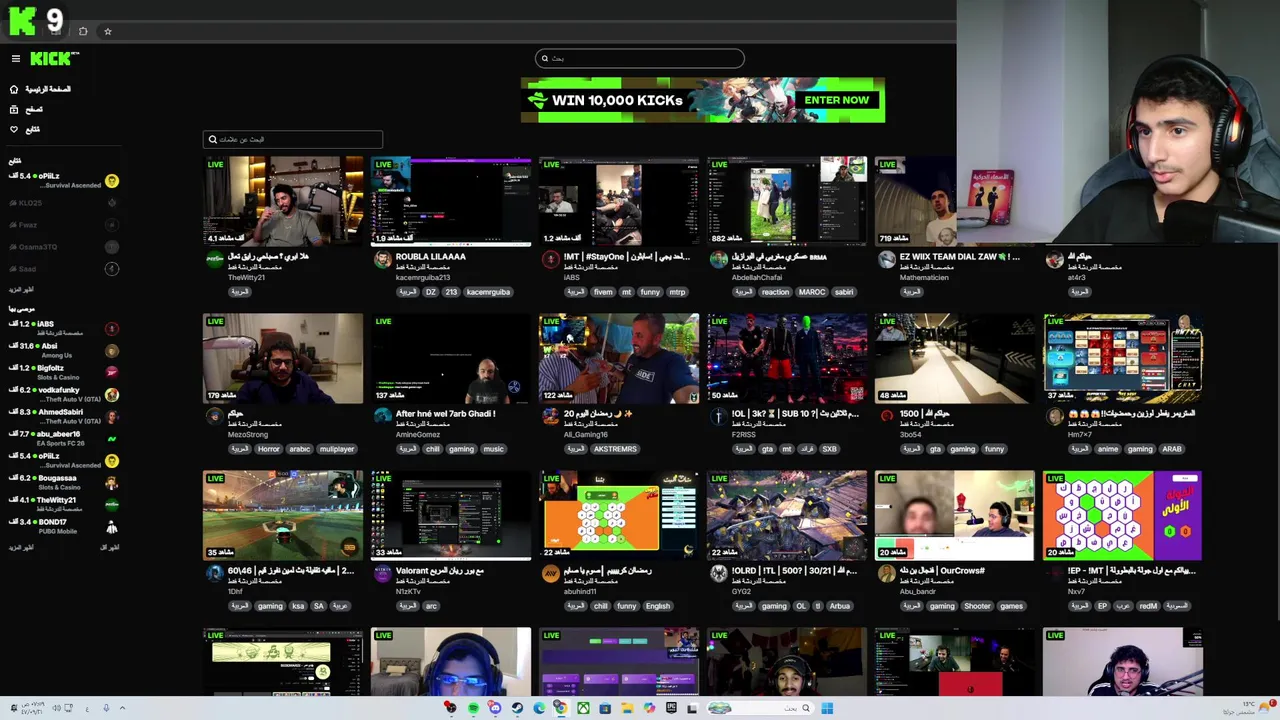Open the WIN 10,000 KICKs banner
Screen dimensions: 1280x720
click(702, 100)
